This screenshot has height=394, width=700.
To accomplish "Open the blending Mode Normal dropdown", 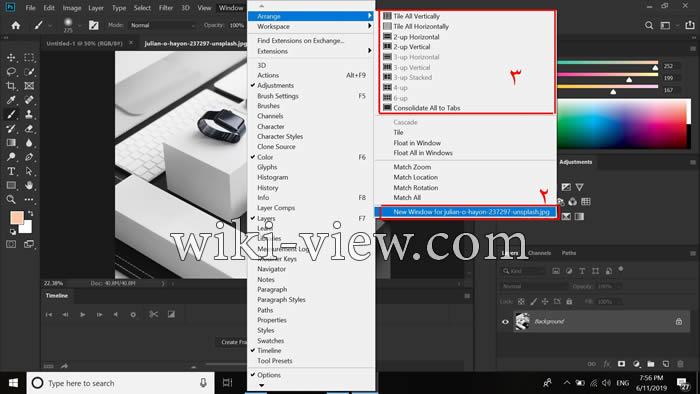I will pos(162,25).
